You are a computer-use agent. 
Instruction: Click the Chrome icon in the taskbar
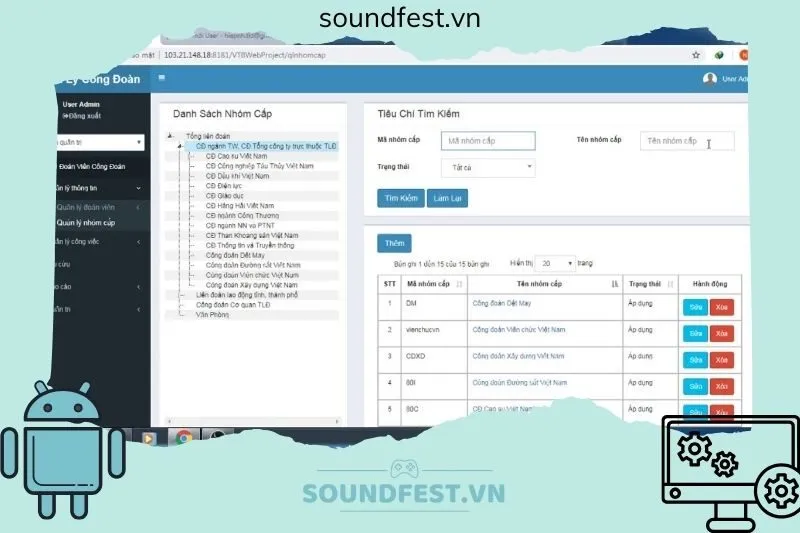(184, 437)
